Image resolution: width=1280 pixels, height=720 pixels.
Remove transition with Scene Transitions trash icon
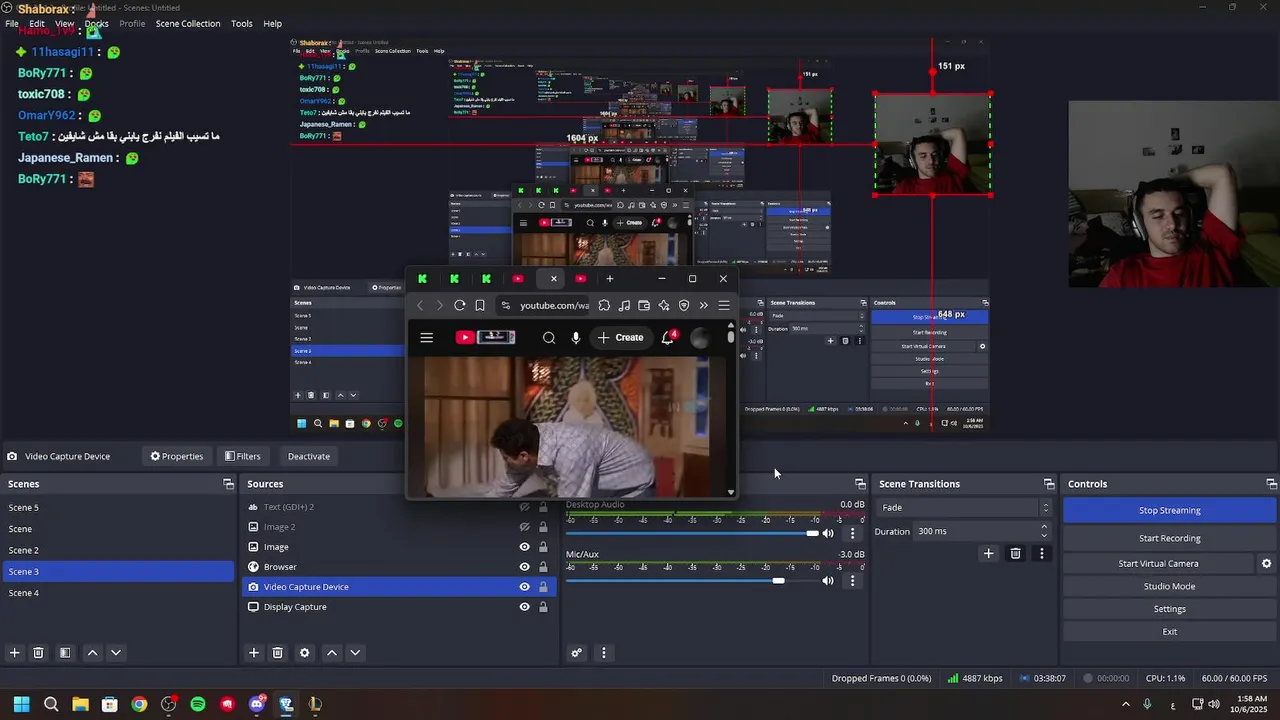(1015, 553)
